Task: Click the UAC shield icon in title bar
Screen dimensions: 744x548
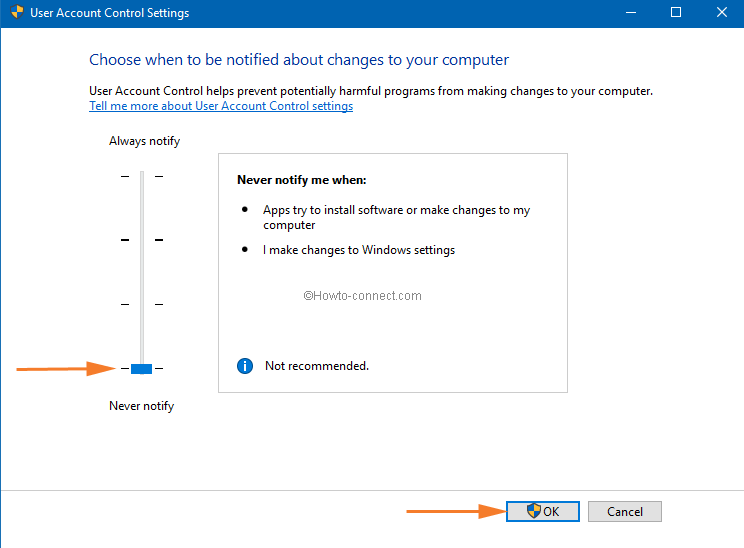Action: click(x=17, y=12)
